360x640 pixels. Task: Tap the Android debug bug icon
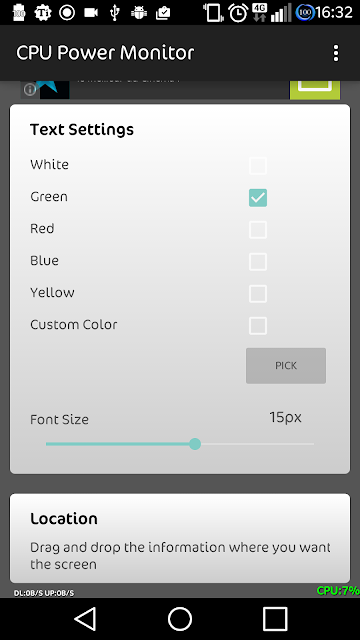[139, 13]
